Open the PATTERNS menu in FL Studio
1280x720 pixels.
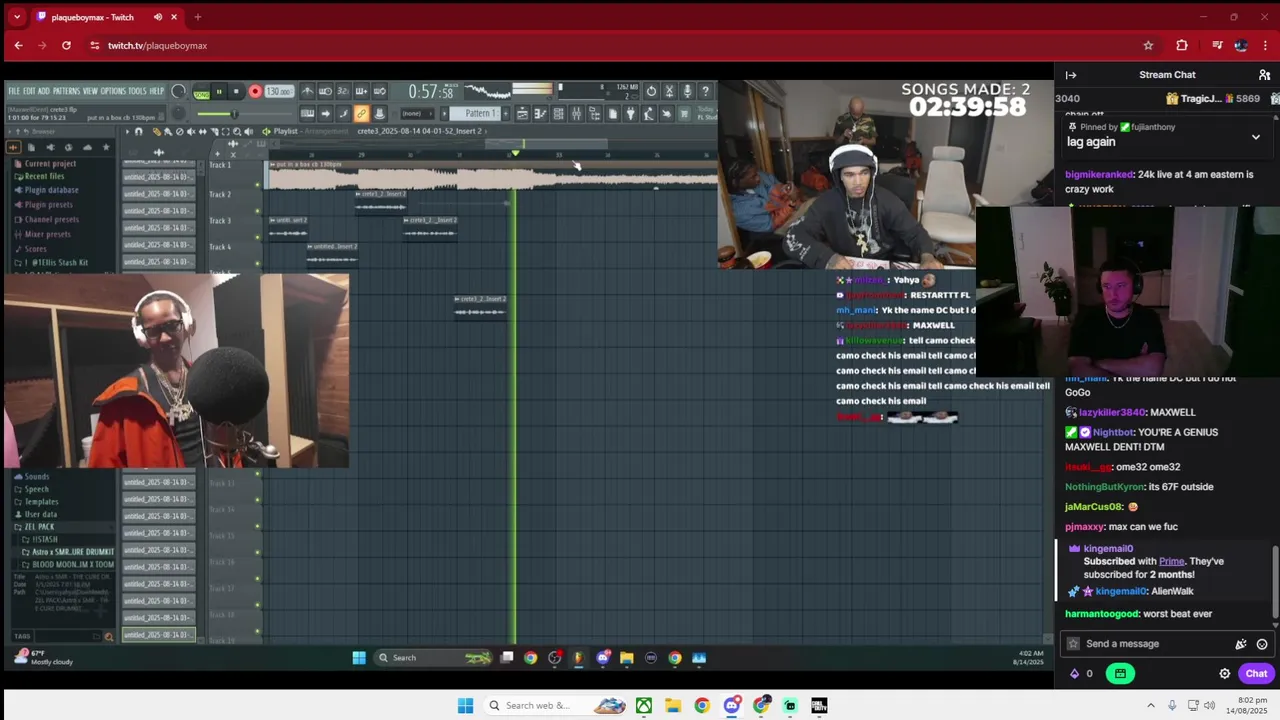[67, 91]
